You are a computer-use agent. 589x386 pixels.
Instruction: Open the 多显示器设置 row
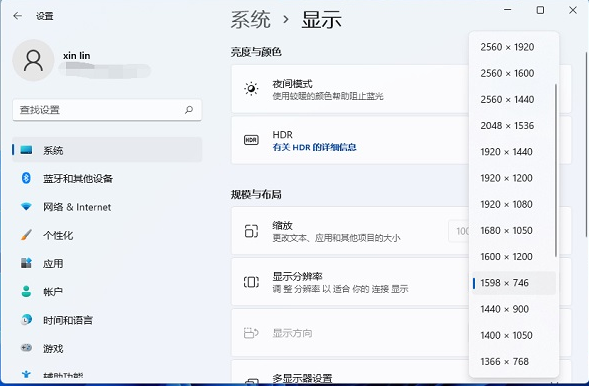pos(349,372)
